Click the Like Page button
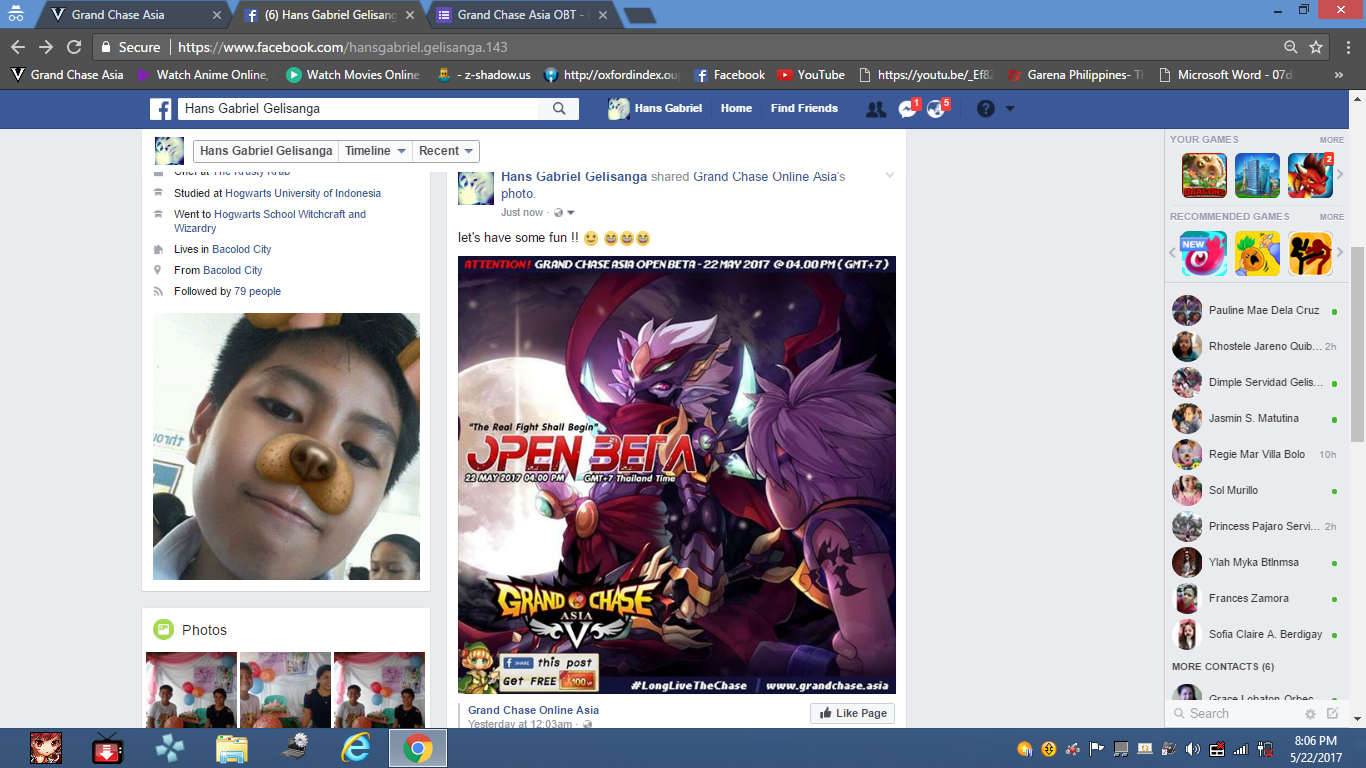This screenshot has height=768, width=1366. point(852,713)
